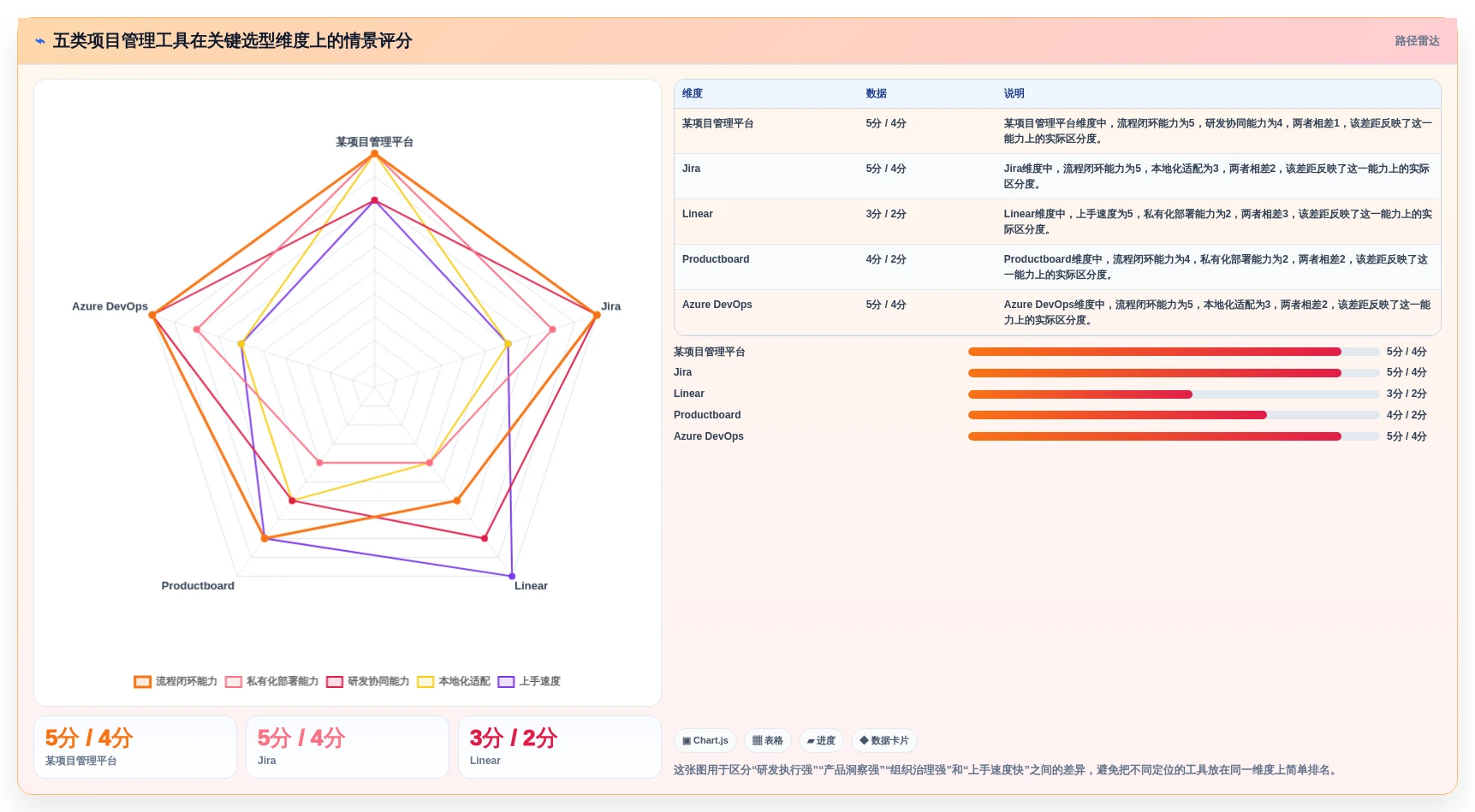Toggle the 本地化适配 legend swatch
This screenshot has height=812, width=1475.
[x=425, y=682]
